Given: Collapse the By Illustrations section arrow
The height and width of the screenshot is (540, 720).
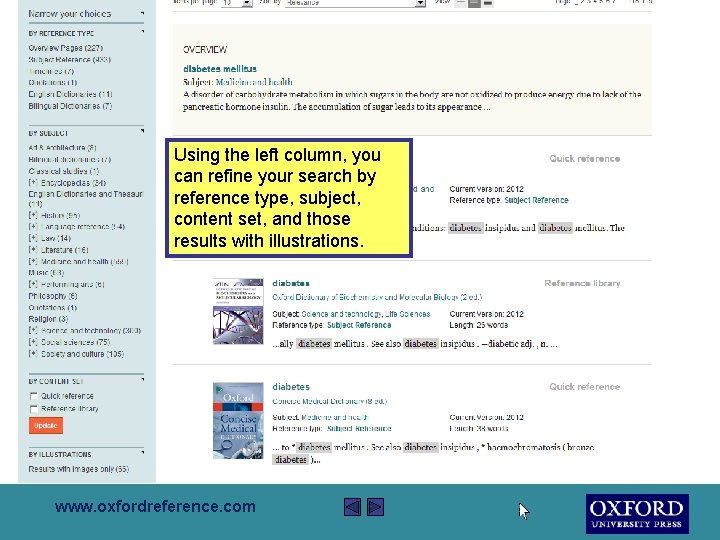Looking at the screenshot, I should (x=142, y=453).
